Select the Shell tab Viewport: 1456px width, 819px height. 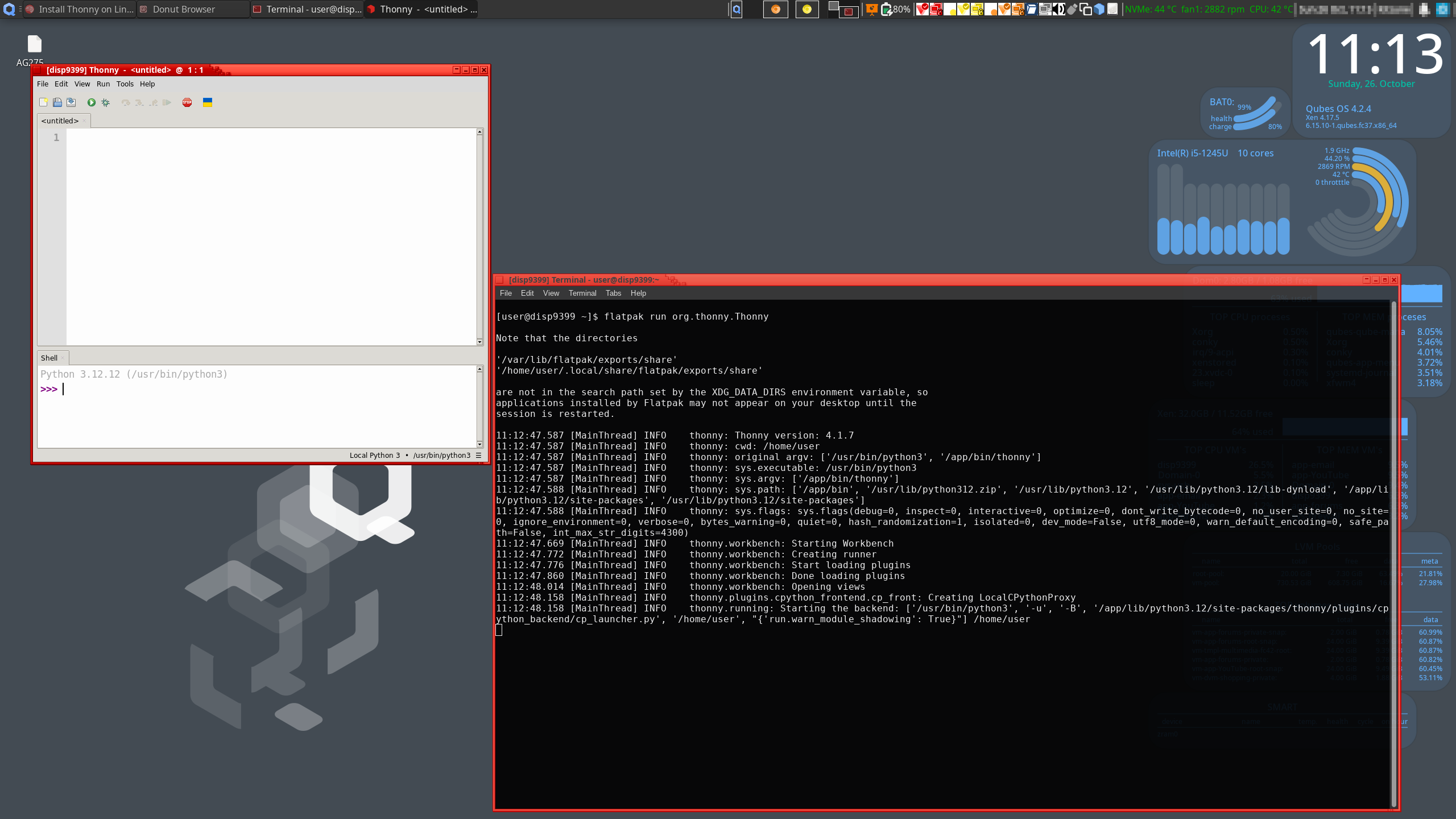click(49, 358)
